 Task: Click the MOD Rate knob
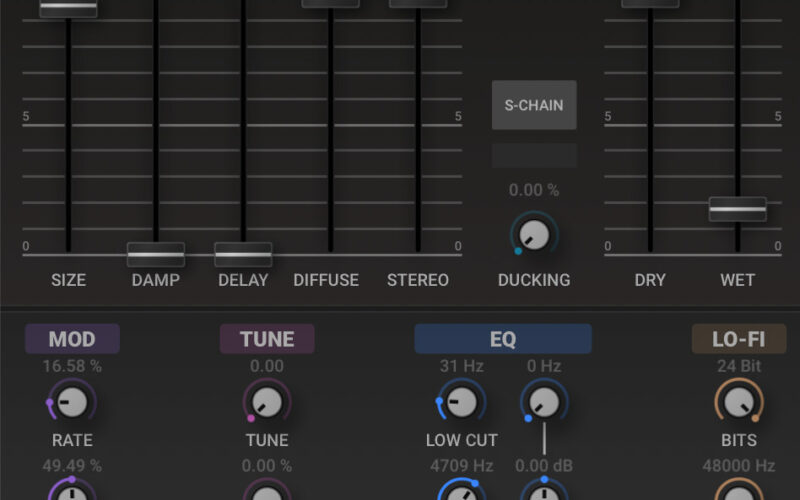tap(72, 403)
